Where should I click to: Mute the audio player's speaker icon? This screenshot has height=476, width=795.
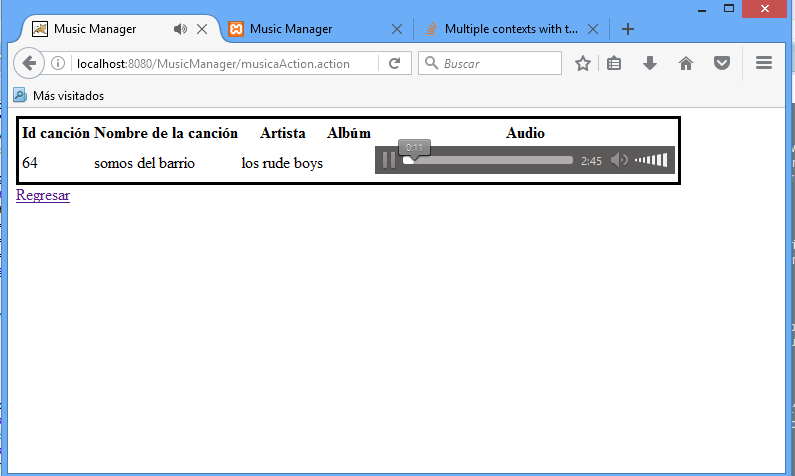coord(619,160)
